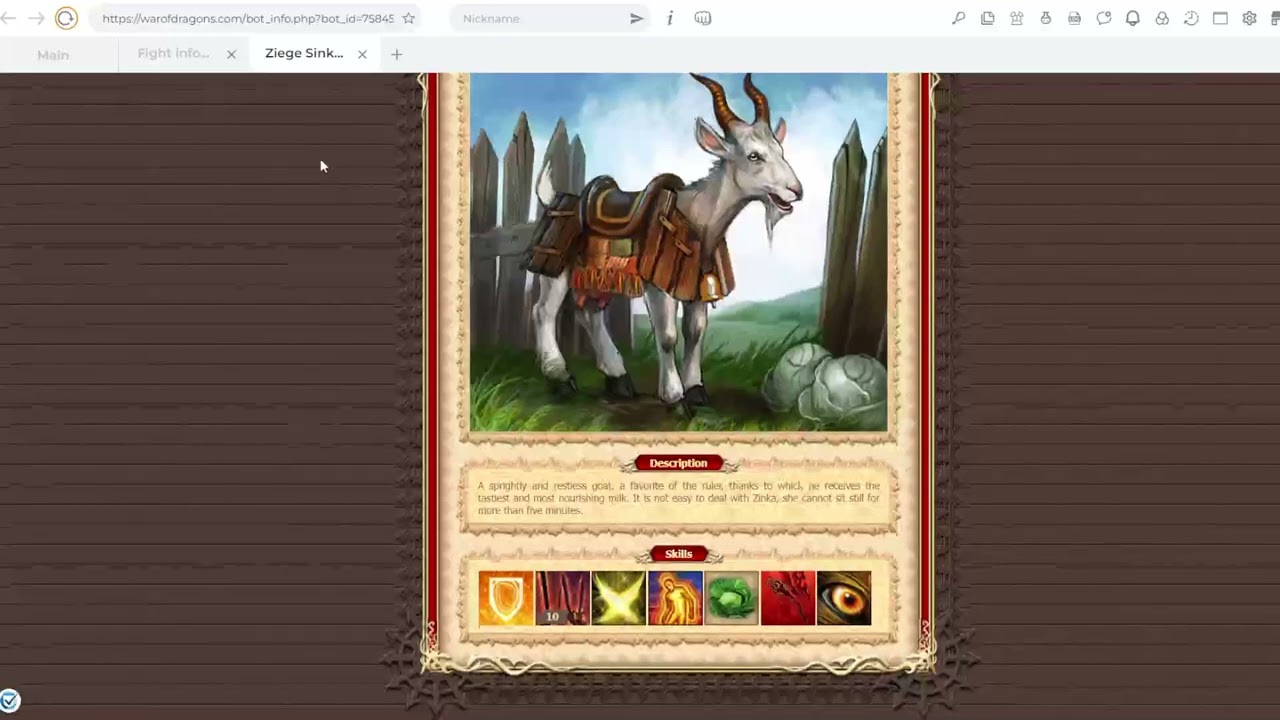The height and width of the screenshot is (720, 1280).
Task: Click the Description header label
Action: click(678, 463)
